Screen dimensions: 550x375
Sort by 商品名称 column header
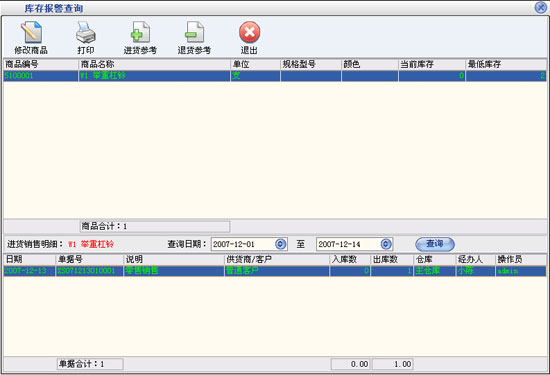coord(154,64)
